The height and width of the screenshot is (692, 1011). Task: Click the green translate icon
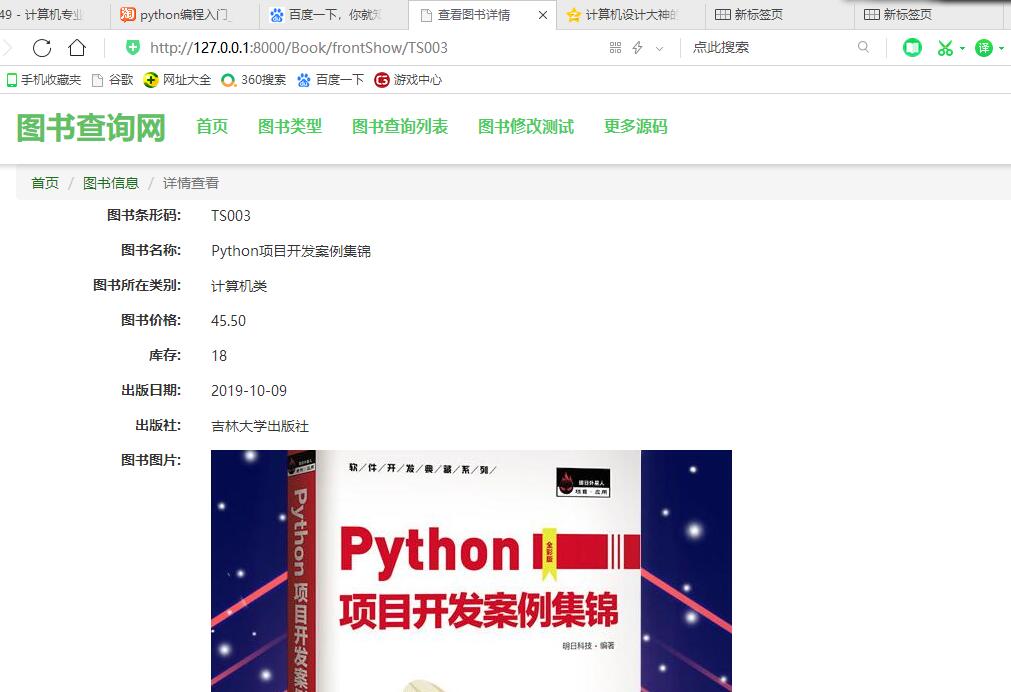(x=984, y=48)
